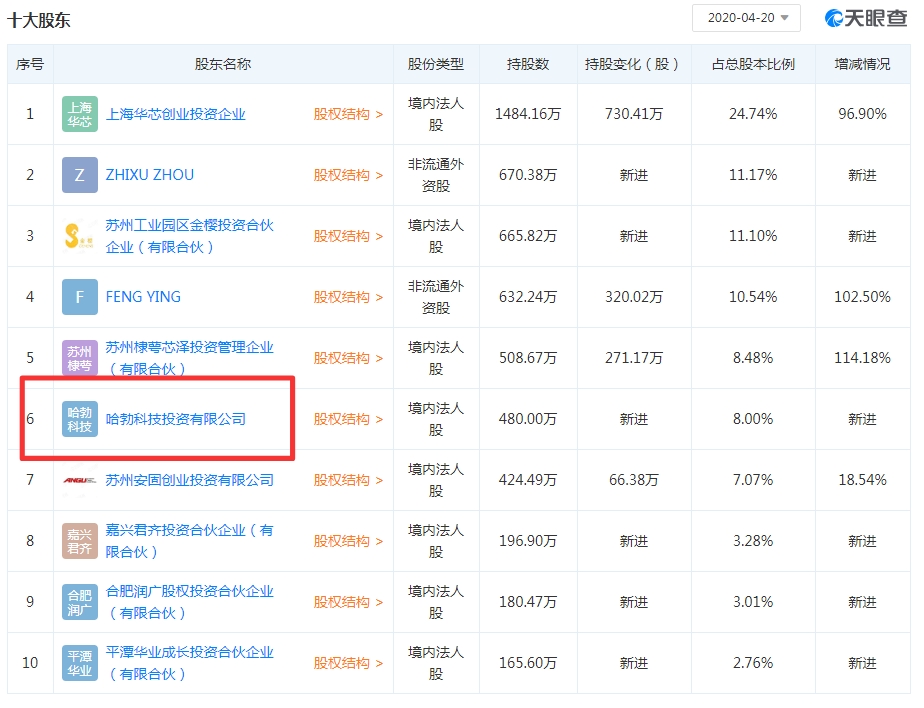
Task: Select the 18.54% change cell
Action: click(863, 480)
